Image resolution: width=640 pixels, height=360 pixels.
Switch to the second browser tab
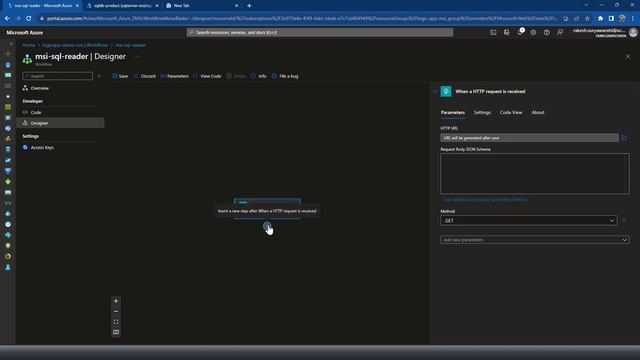click(122, 6)
